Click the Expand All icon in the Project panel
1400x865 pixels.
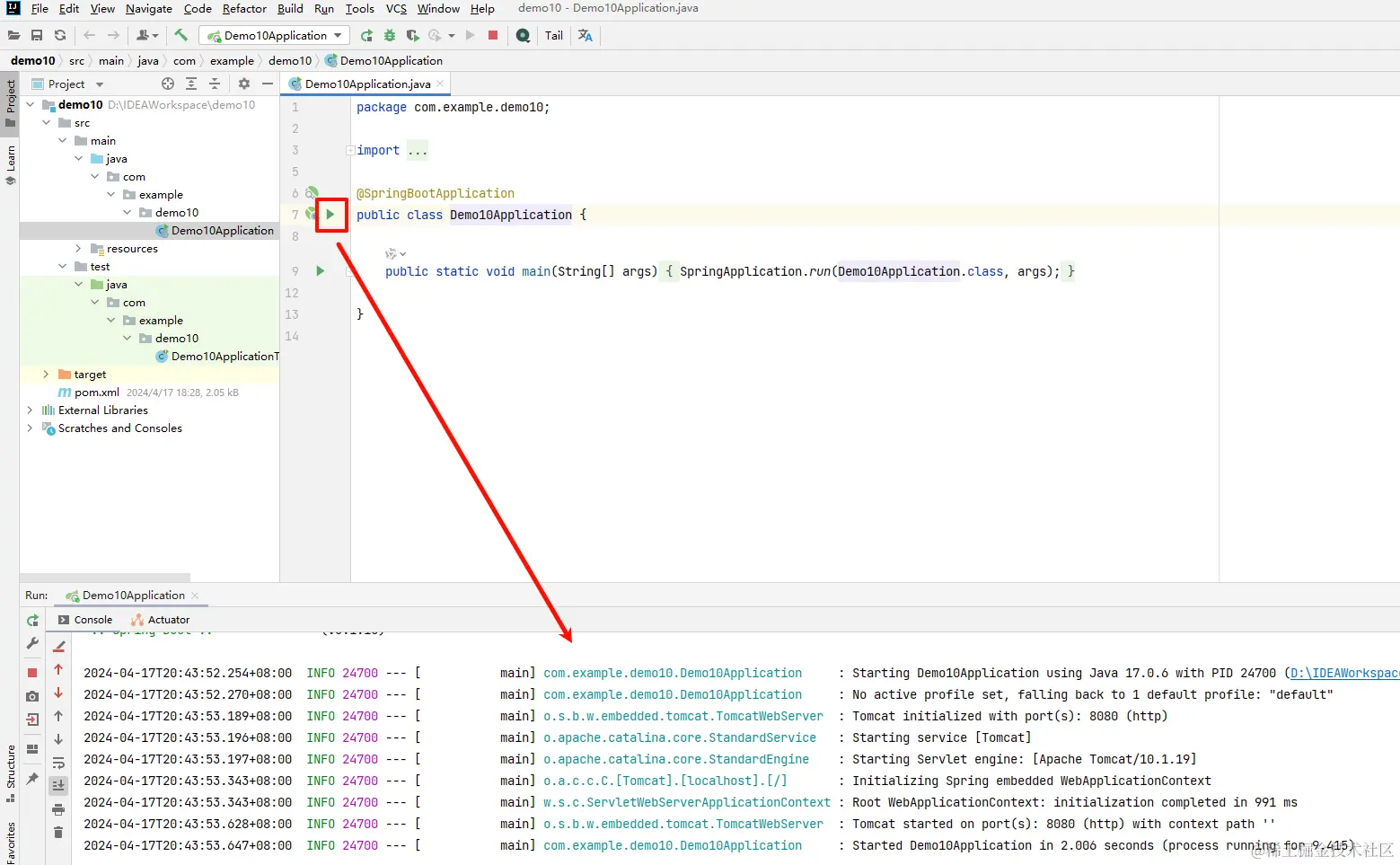pos(191,84)
